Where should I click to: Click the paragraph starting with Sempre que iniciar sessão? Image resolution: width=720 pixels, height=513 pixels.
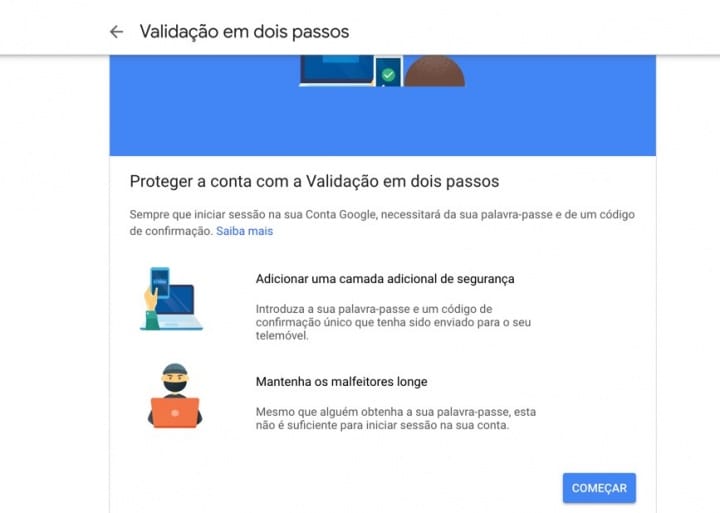(382, 223)
